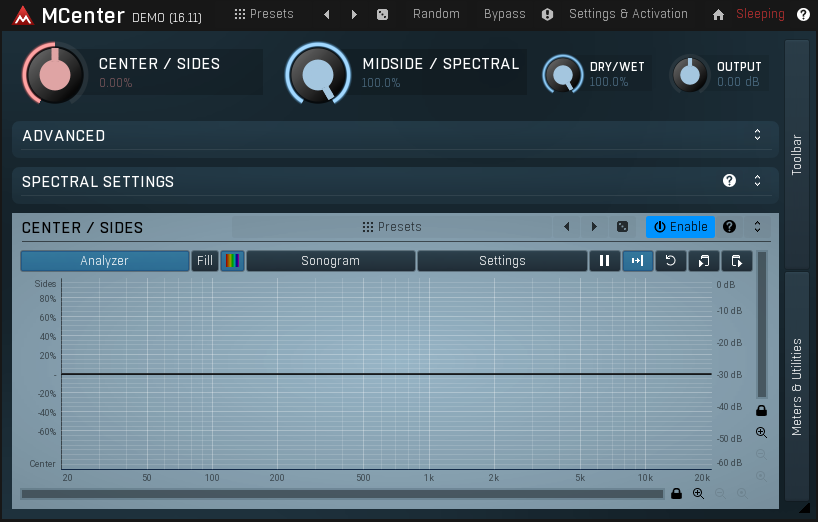Click the spectrum color bars icon
Image resolution: width=818 pixels, height=522 pixels.
click(232, 261)
